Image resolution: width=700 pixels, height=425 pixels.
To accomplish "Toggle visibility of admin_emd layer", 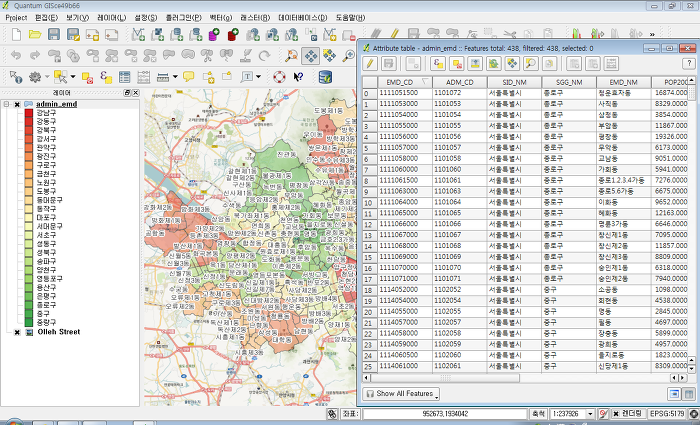I will (17, 104).
